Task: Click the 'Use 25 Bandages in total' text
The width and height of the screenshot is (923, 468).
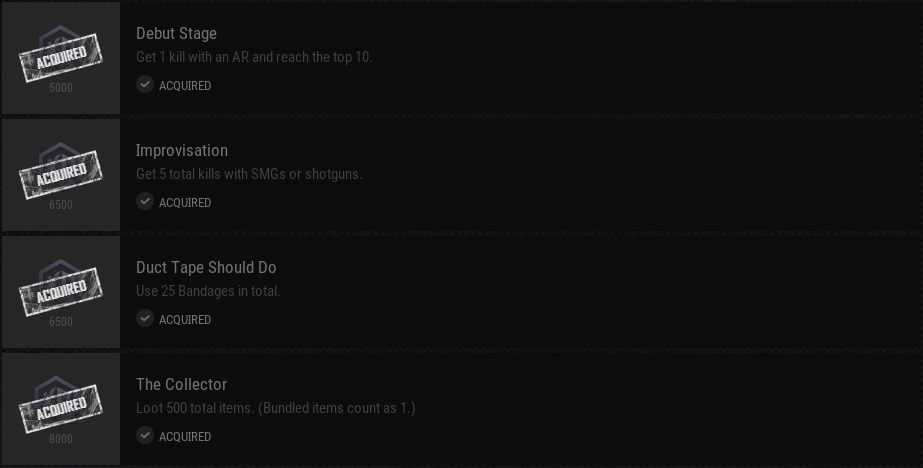Action: point(208,291)
